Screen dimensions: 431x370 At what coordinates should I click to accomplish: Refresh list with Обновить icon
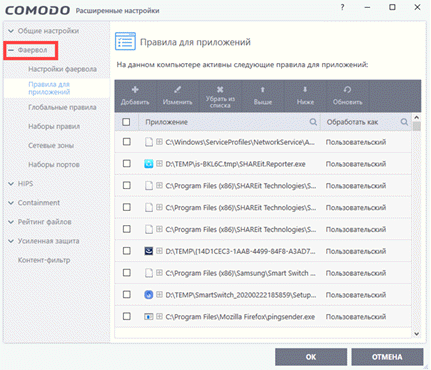click(x=347, y=89)
